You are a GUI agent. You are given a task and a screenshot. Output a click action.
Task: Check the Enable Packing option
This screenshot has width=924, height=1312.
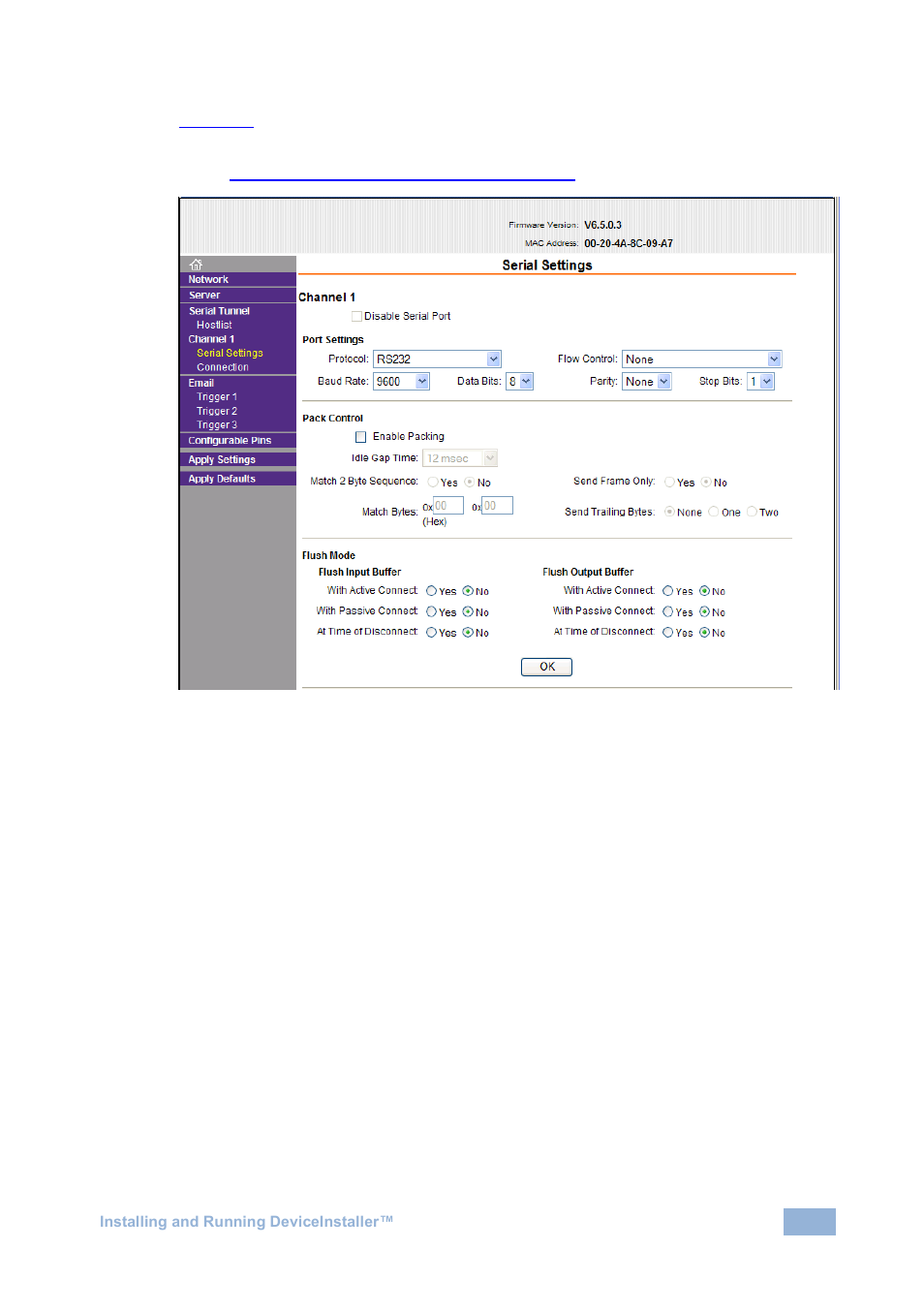pyautogui.click(x=360, y=436)
